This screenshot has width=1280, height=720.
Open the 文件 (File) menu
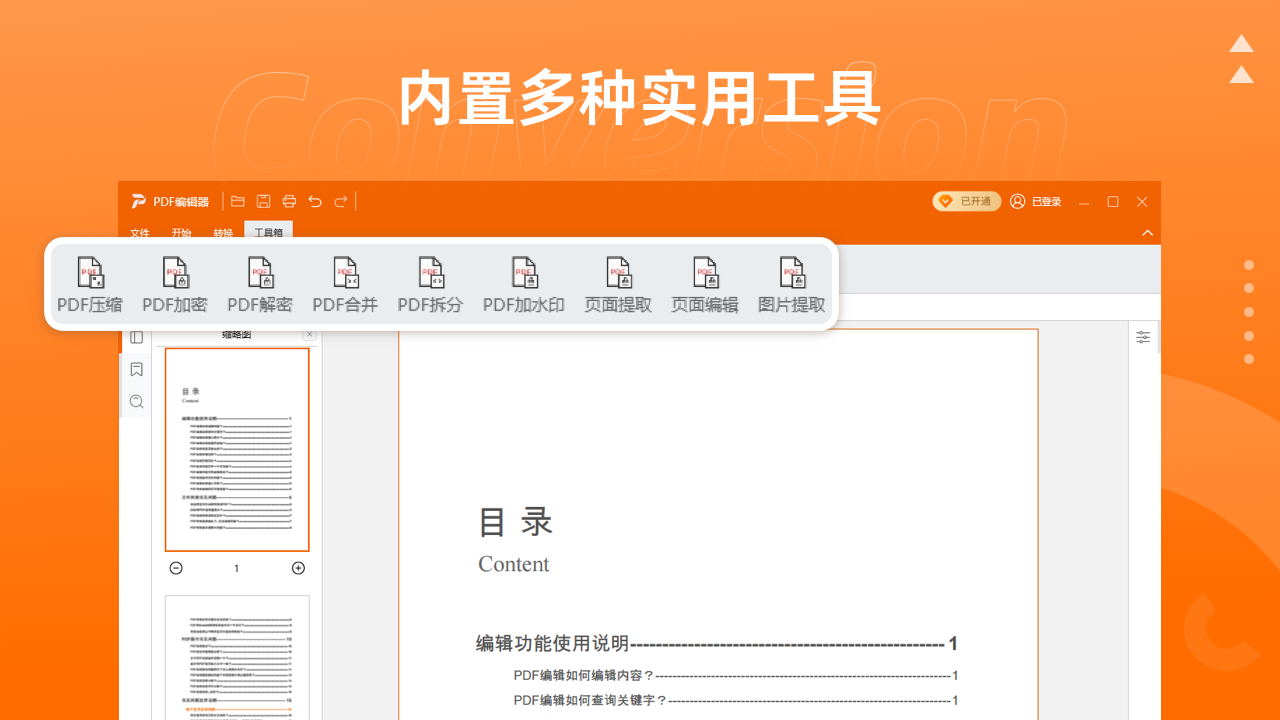click(139, 233)
